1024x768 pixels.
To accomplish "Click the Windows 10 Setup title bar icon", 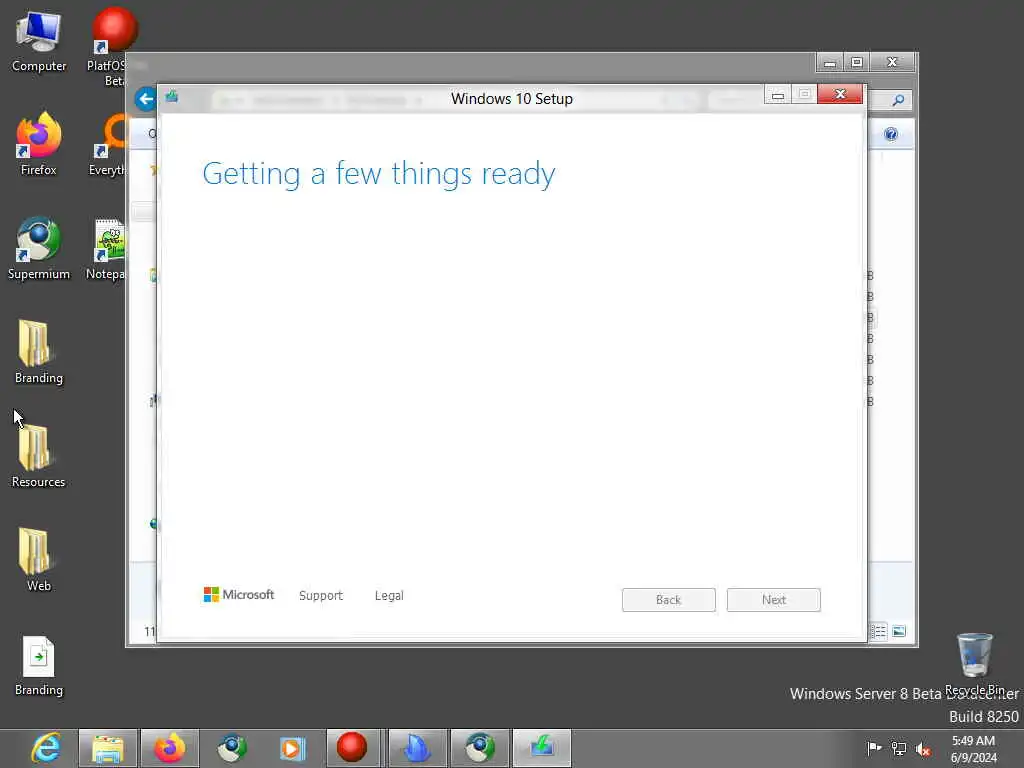I will click(172, 97).
